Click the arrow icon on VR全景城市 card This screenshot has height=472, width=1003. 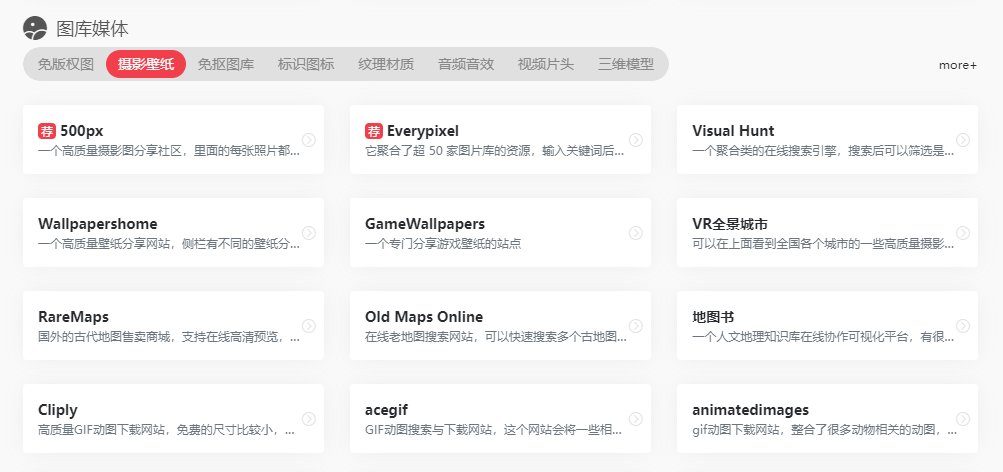pos(963,233)
